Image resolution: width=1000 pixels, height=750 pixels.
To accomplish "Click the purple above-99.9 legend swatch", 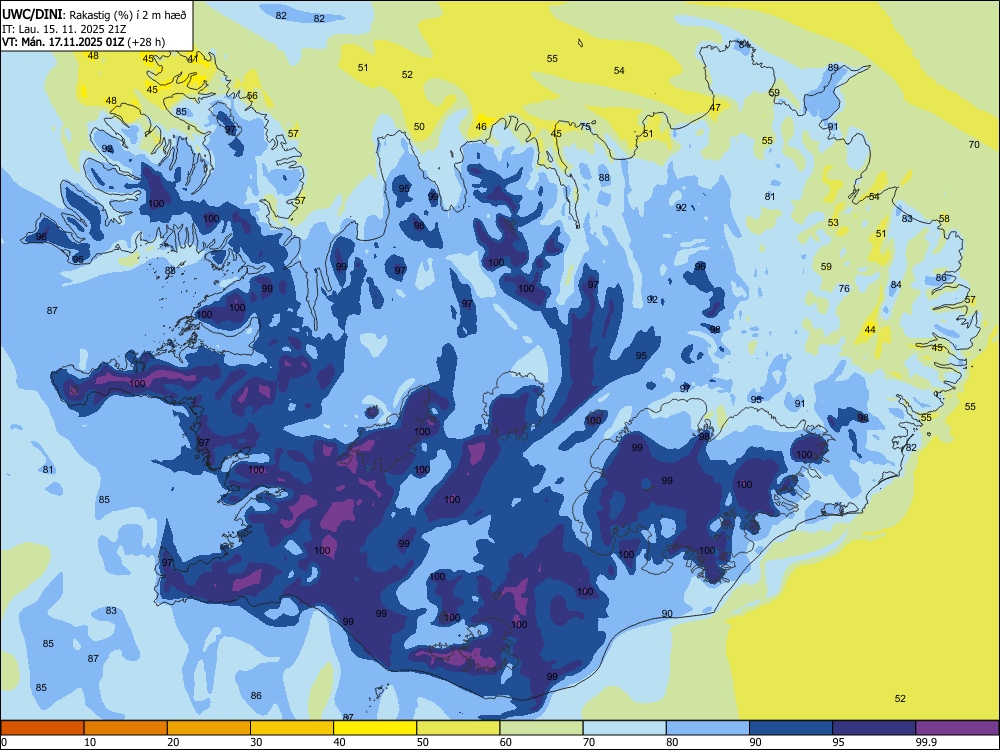I will pos(957,728).
